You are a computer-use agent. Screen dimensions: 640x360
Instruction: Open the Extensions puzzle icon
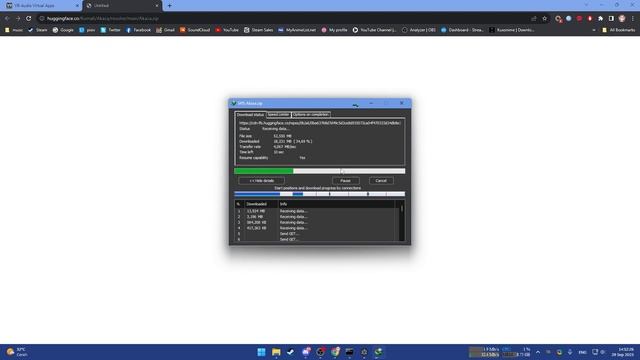click(600, 18)
